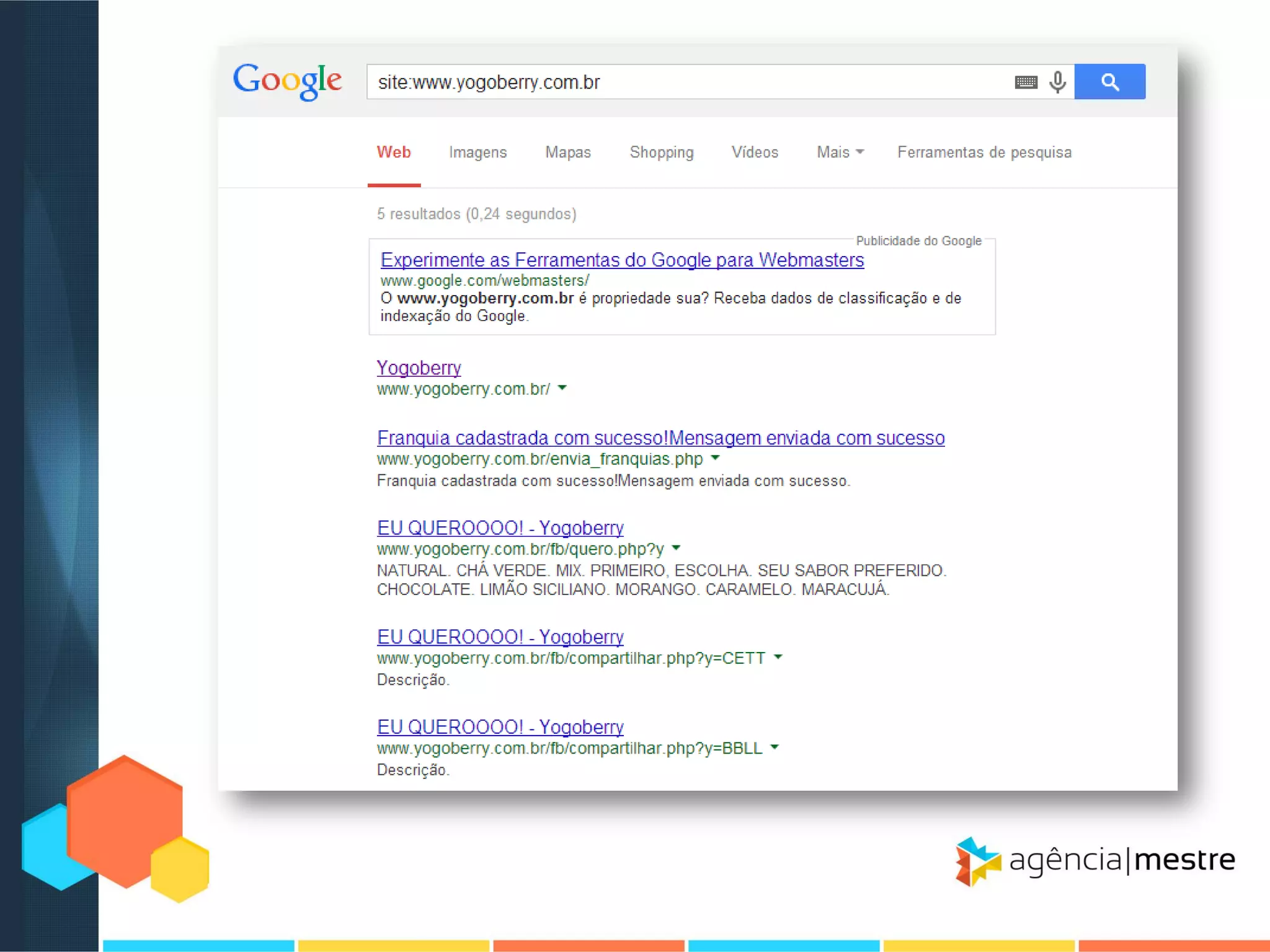Click the blue search magnifier button
The height and width of the screenshot is (952, 1270).
click(1109, 82)
